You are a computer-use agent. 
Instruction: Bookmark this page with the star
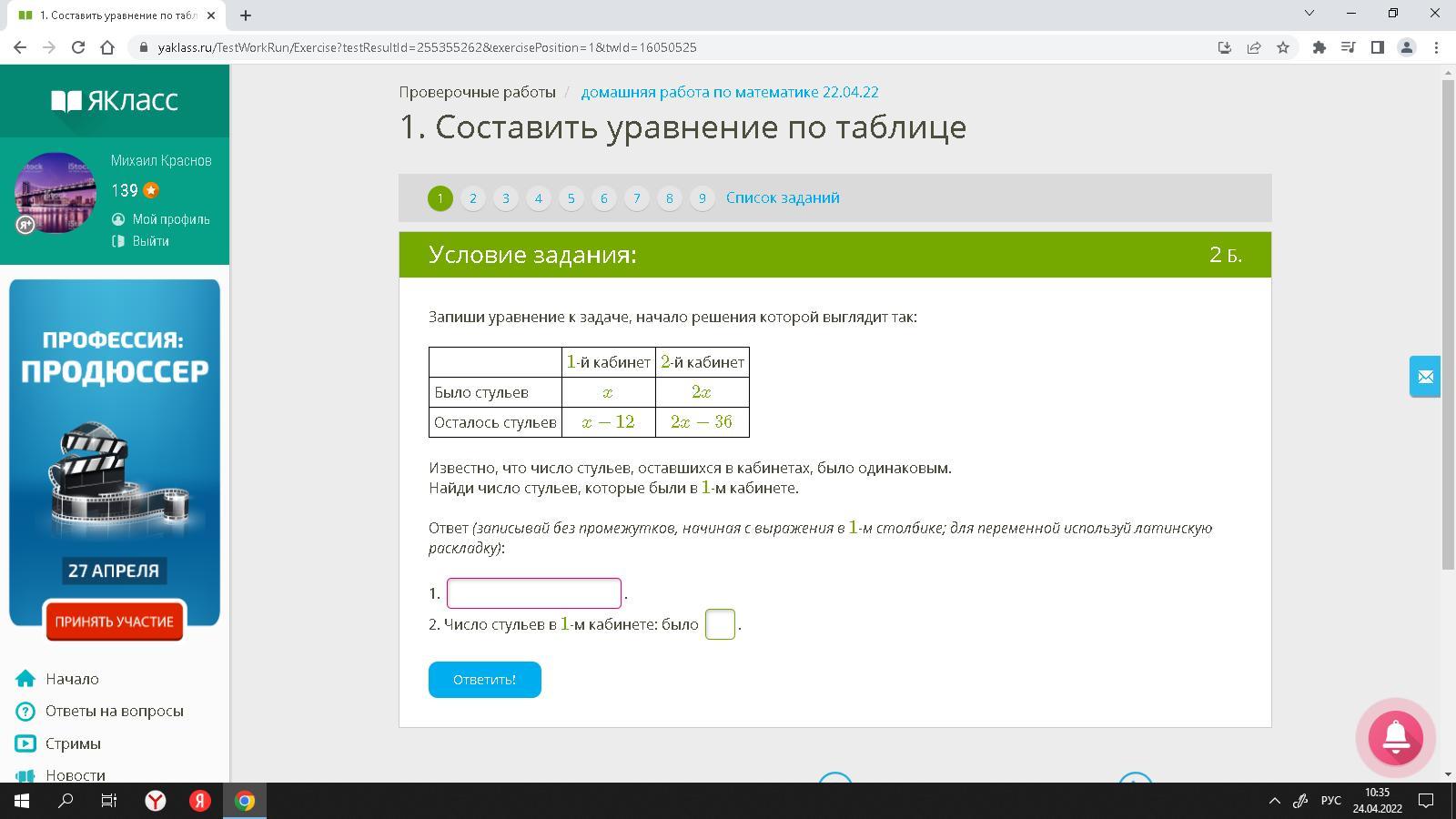pos(1283,47)
